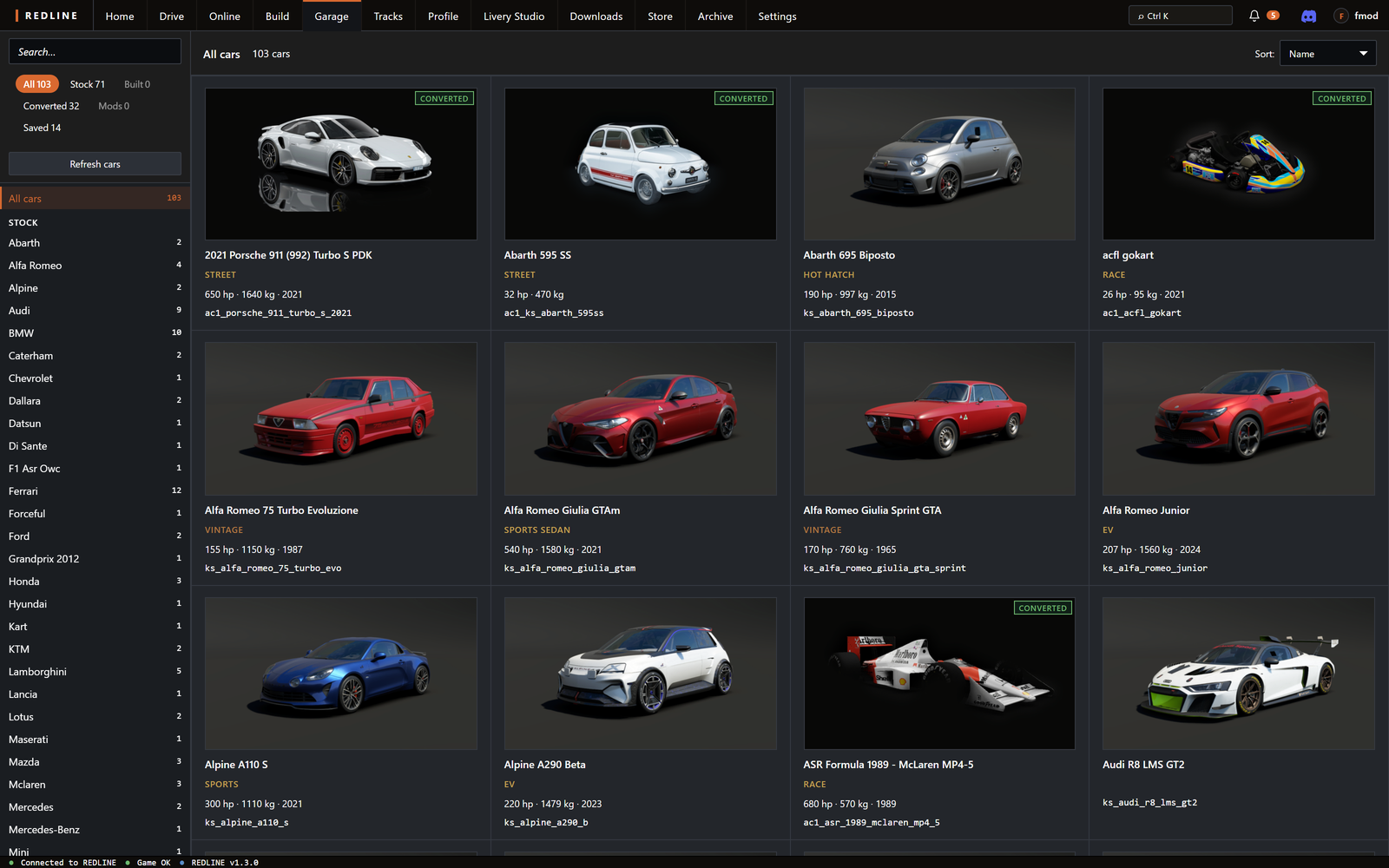
Task: Select the Saved 14 filter
Action: [x=42, y=128]
